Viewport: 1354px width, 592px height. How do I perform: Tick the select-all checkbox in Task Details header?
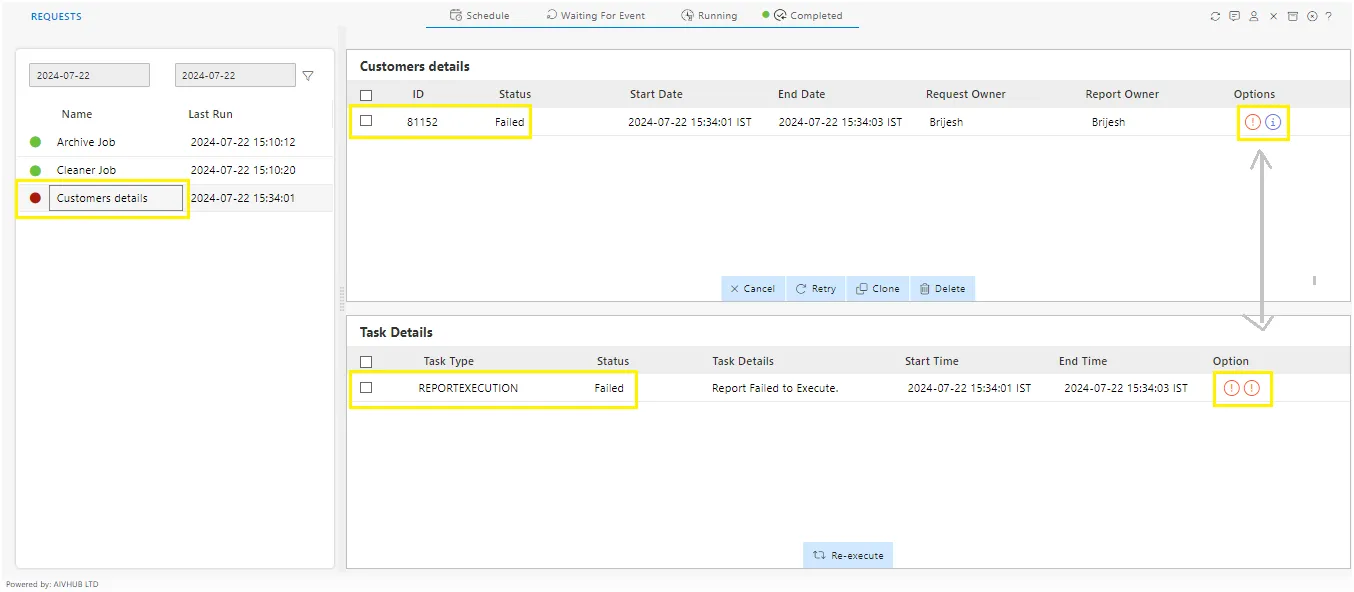point(366,362)
